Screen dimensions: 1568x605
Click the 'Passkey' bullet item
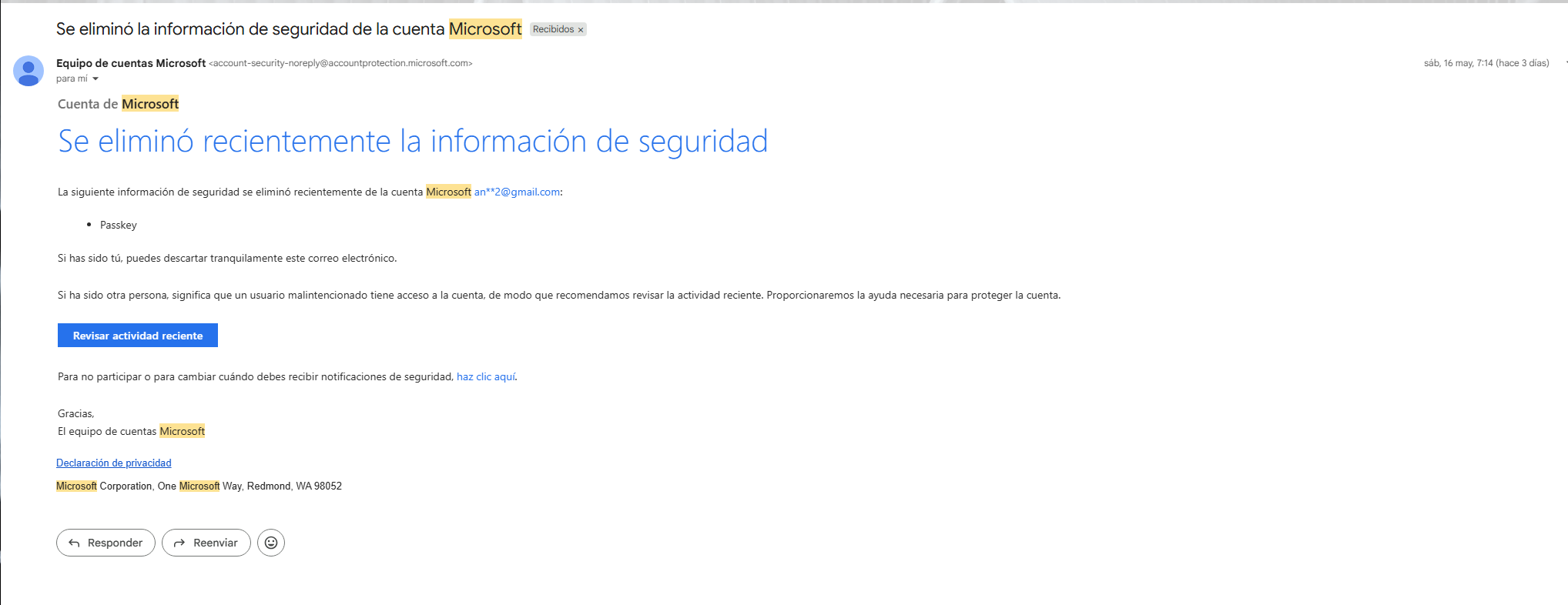click(119, 225)
